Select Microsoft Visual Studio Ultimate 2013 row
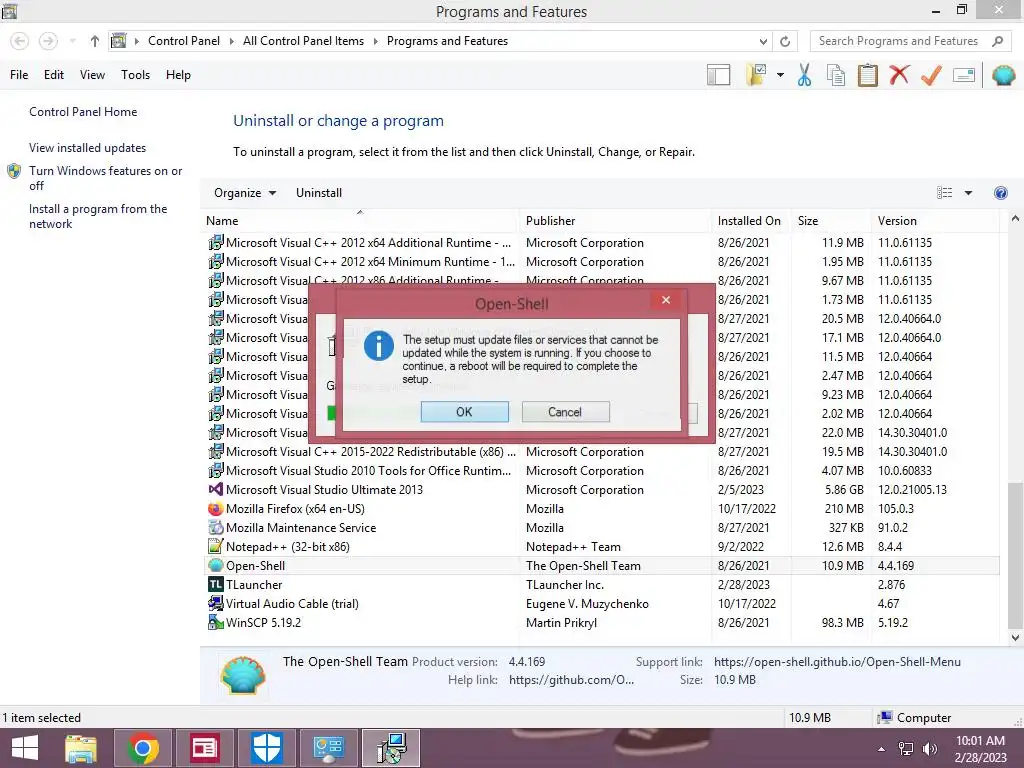Screen dimensions: 1024x768 coord(600,490)
